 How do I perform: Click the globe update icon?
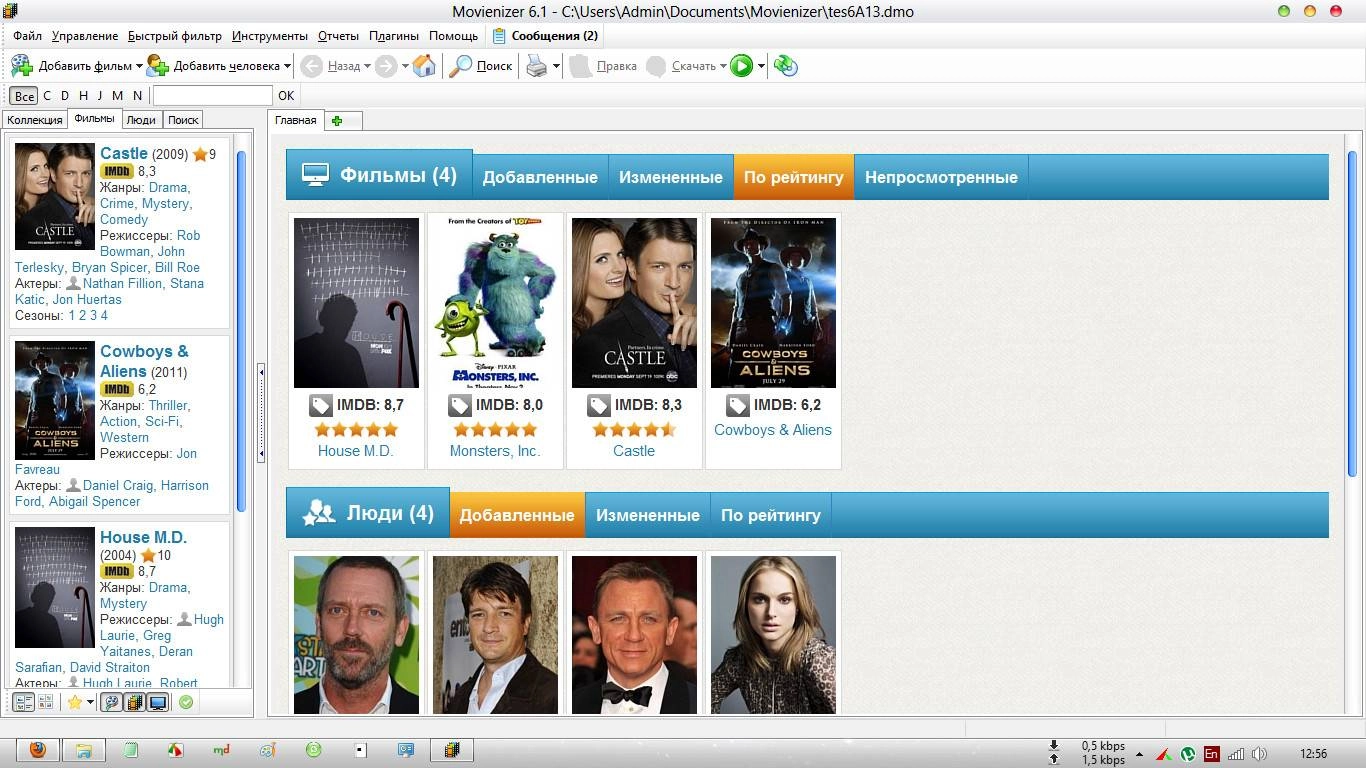click(786, 66)
